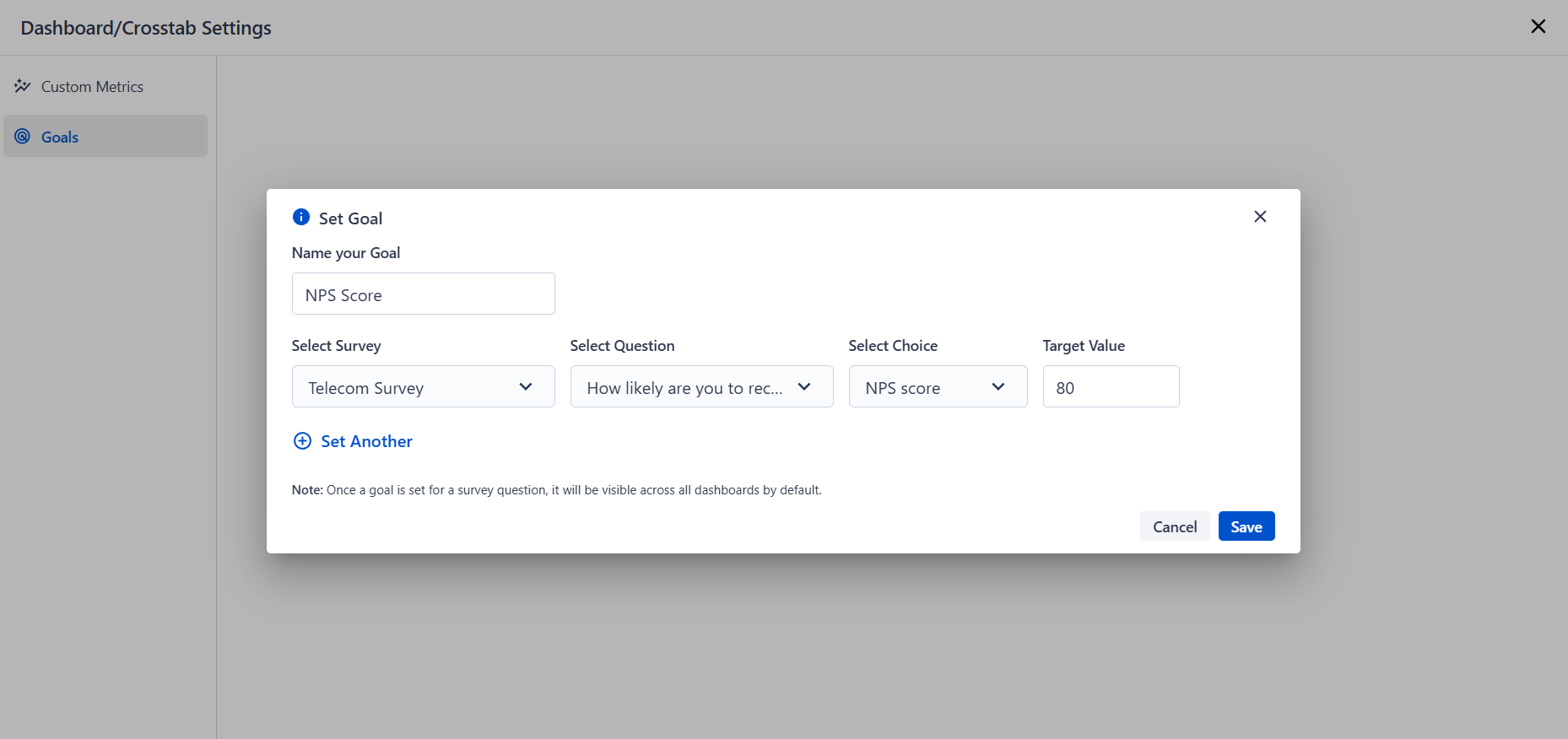1568x739 pixels.
Task: Click the plus circle icon for Set Another
Action: click(x=302, y=441)
